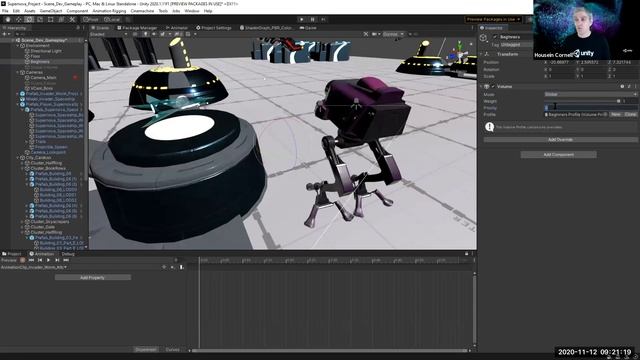The width and height of the screenshot is (640, 360).
Task: Open the Preview Packages in Use dropdown
Action: [x=493, y=19]
